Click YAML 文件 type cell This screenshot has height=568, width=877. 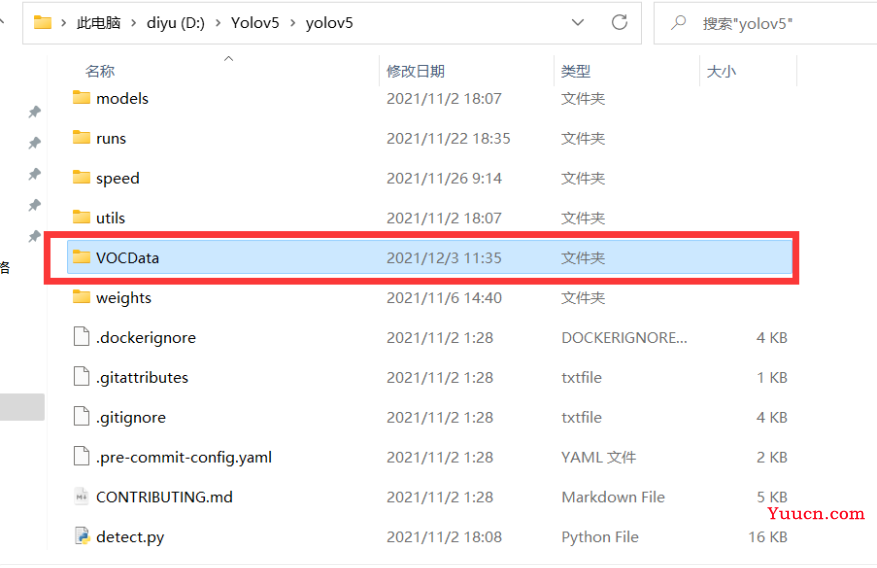(x=598, y=457)
